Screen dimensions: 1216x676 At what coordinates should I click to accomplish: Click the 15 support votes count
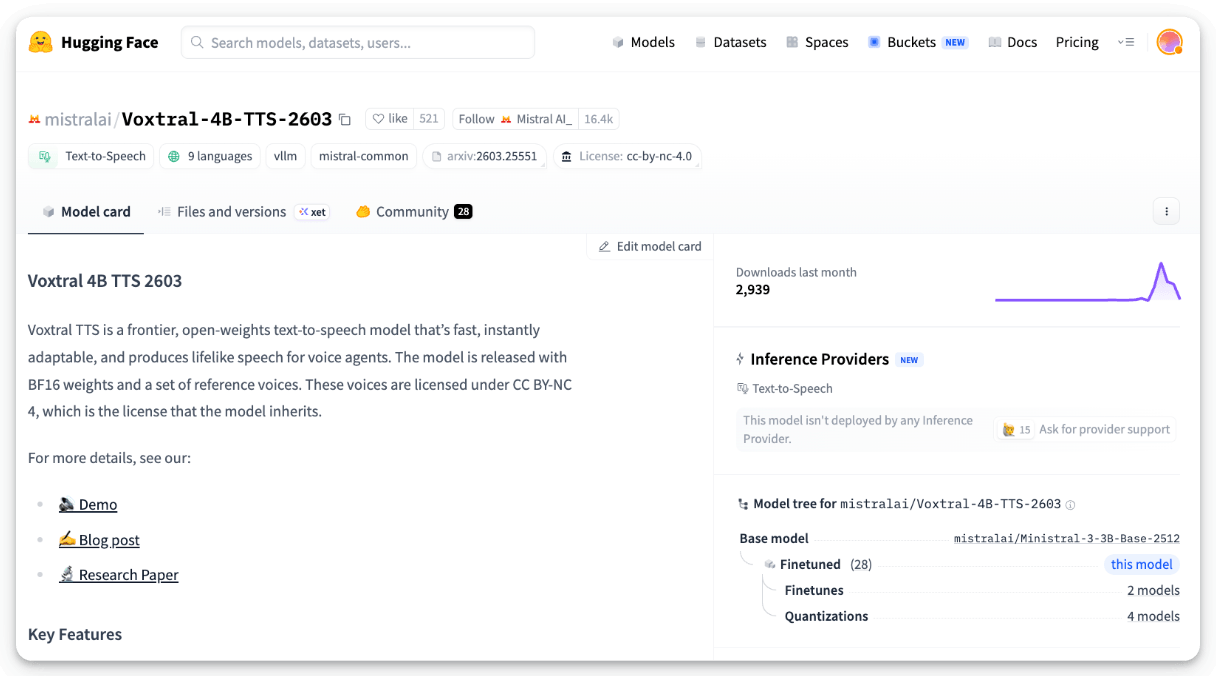click(x=1025, y=430)
